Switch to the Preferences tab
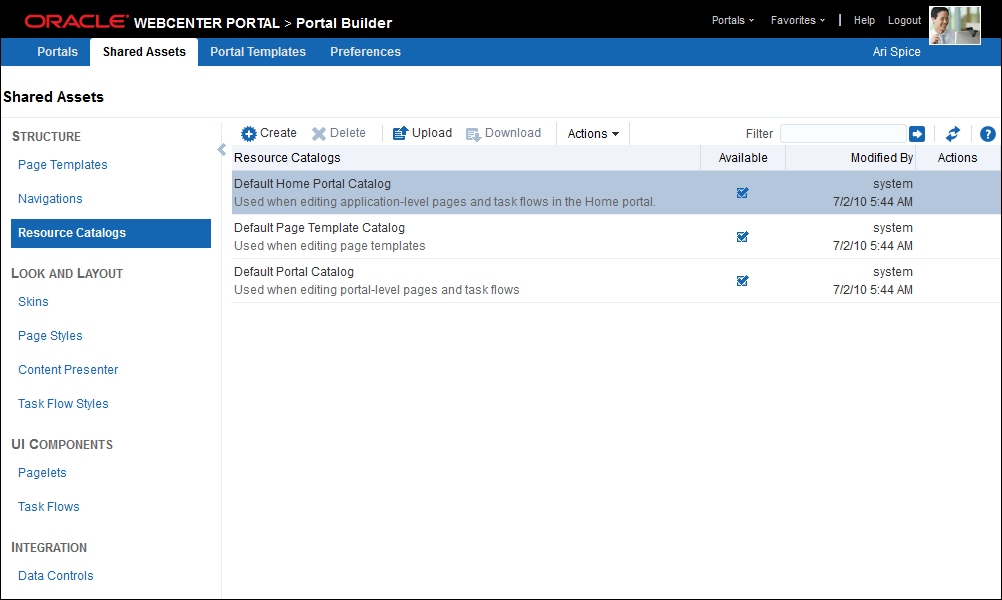The height and width of the screenshot is (600, 1002). pyautogui.click(x=366, y=52)
